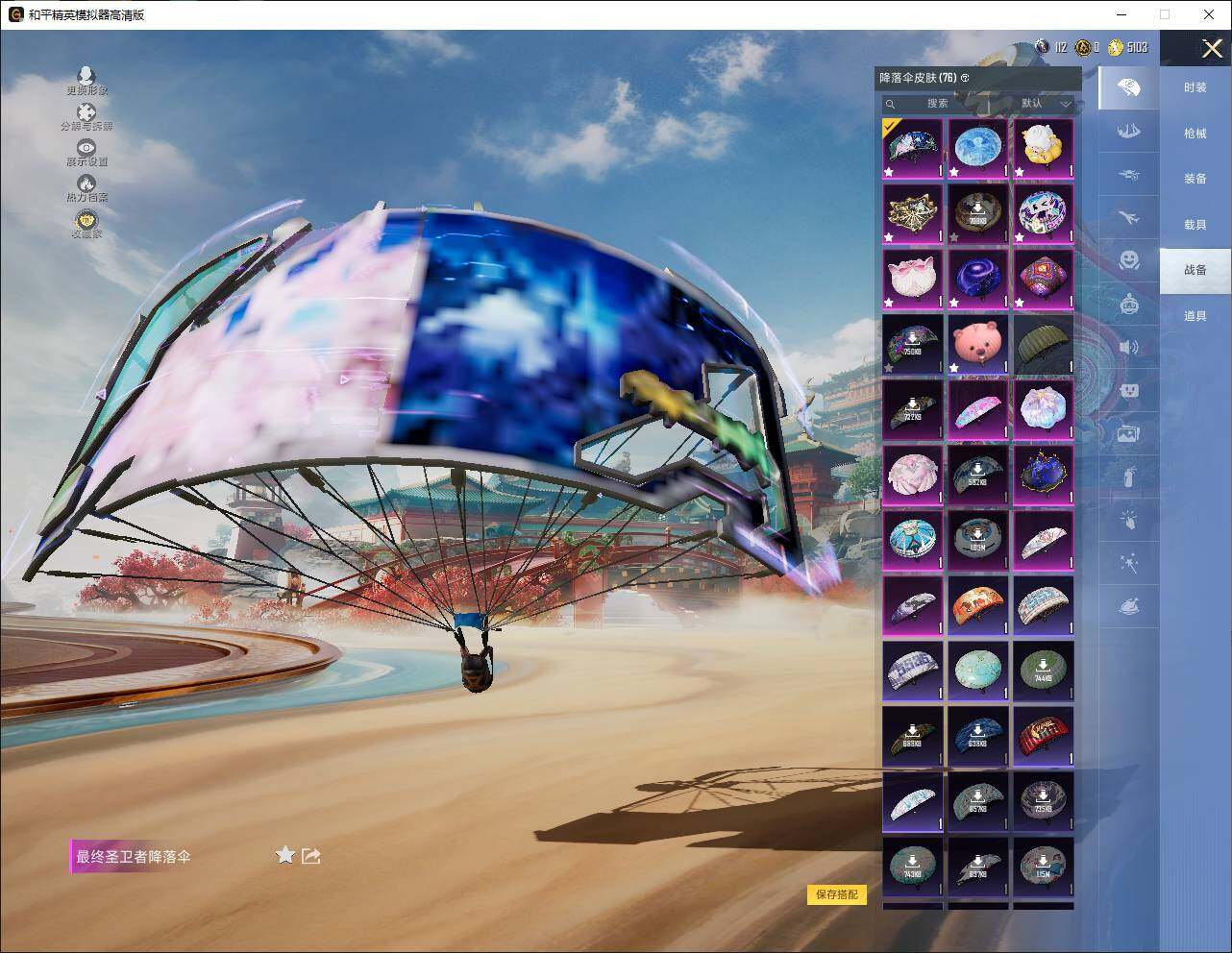Switch to the 时装 tab
The image size is (1232, 953).
coord(1195,87)
